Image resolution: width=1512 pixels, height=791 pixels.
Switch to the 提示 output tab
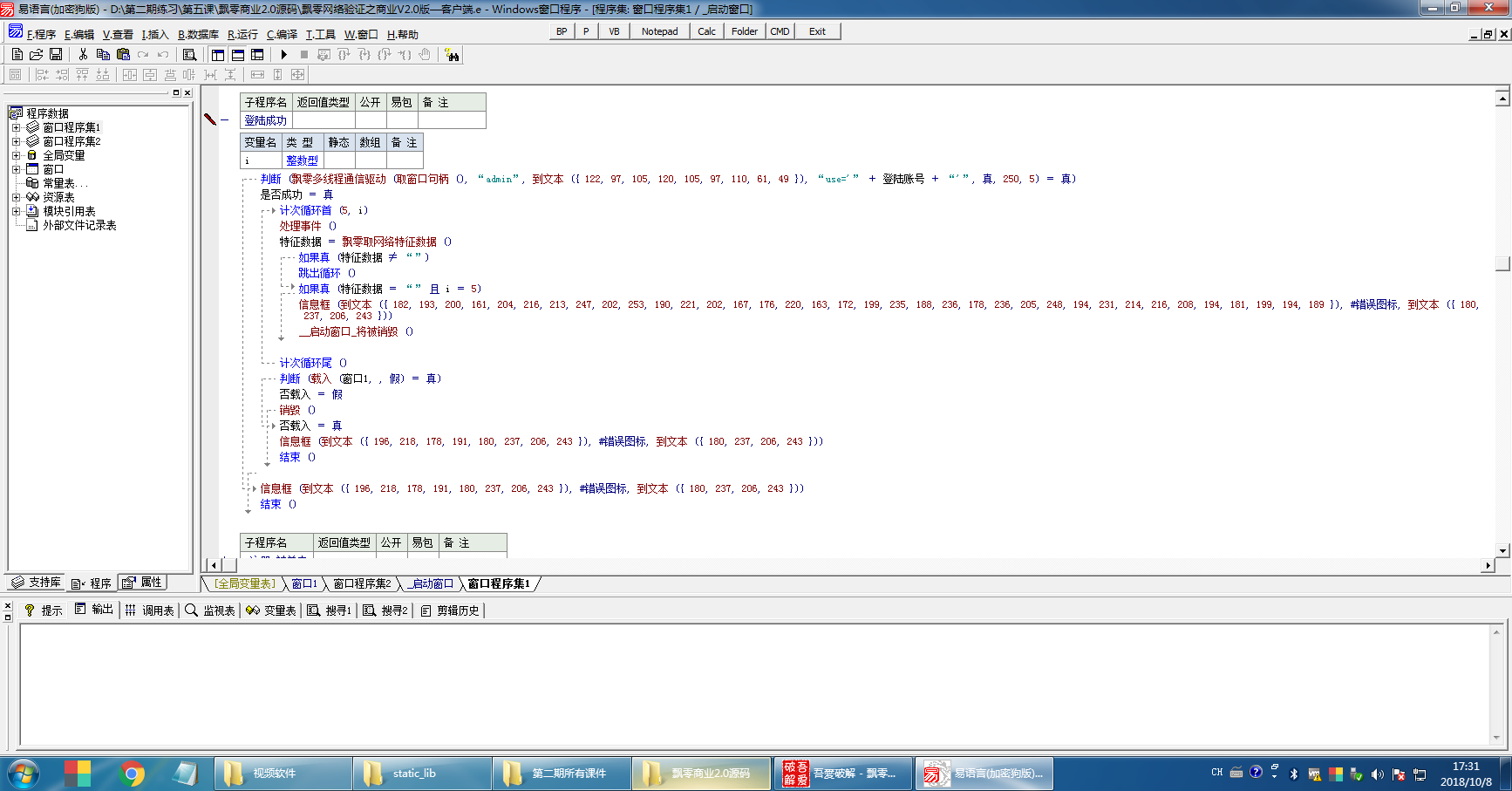(44, 610)
